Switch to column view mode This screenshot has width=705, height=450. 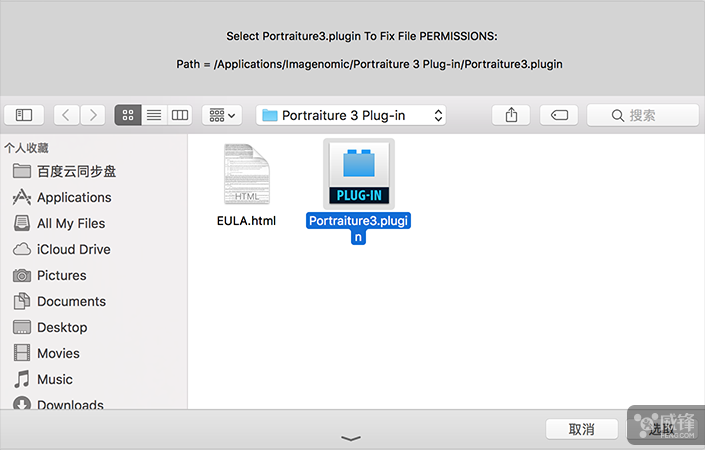click(179, 115)
